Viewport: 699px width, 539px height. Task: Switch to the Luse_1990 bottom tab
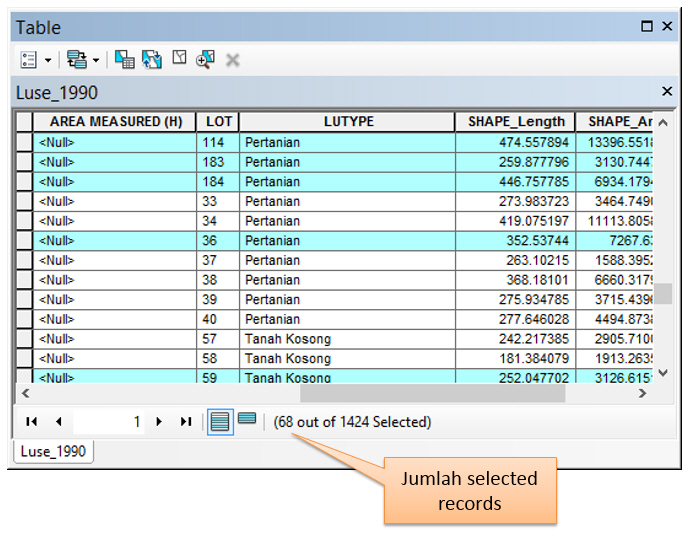[53, 452]
